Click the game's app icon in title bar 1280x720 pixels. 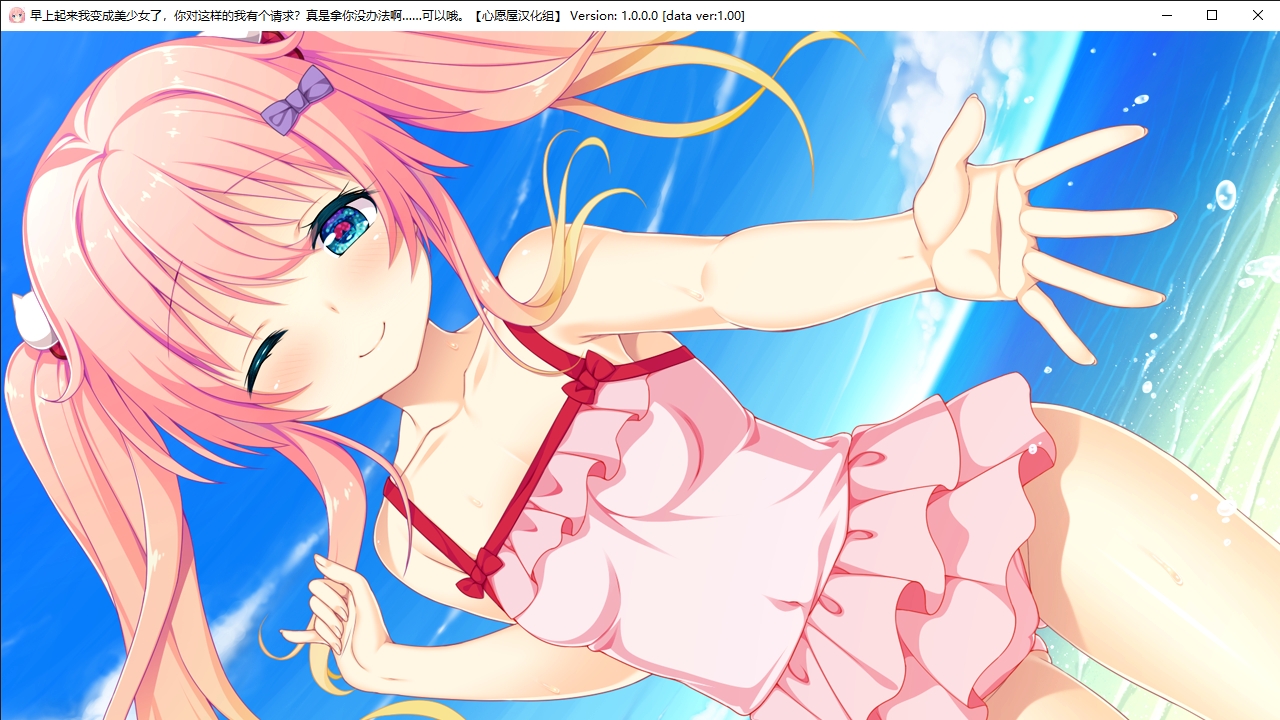coord(15,15)
